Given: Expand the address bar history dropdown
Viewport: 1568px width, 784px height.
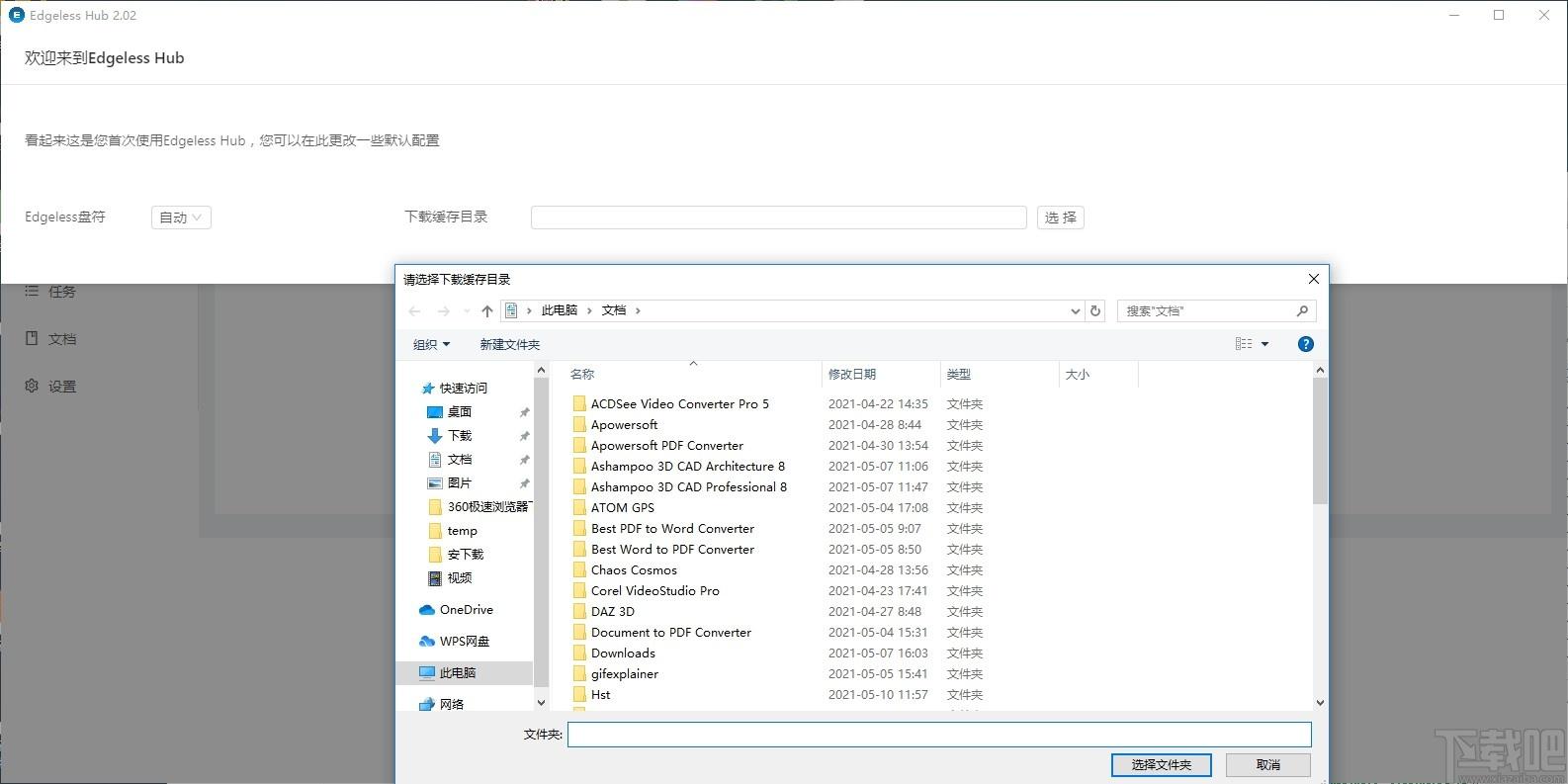Looking at the screenshot, I should point(1076,310).
